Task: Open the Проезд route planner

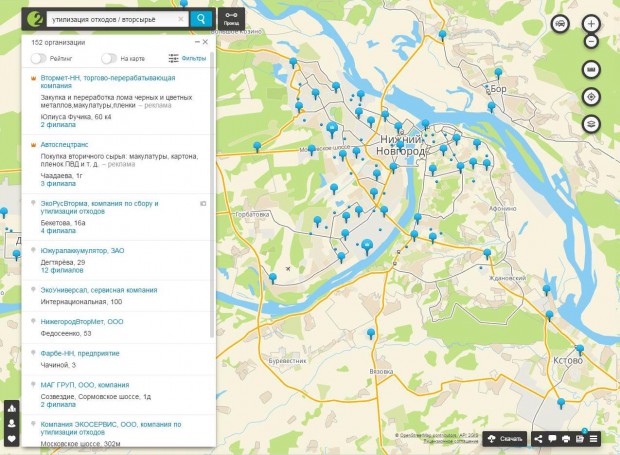Action: (x=231, y=19)
